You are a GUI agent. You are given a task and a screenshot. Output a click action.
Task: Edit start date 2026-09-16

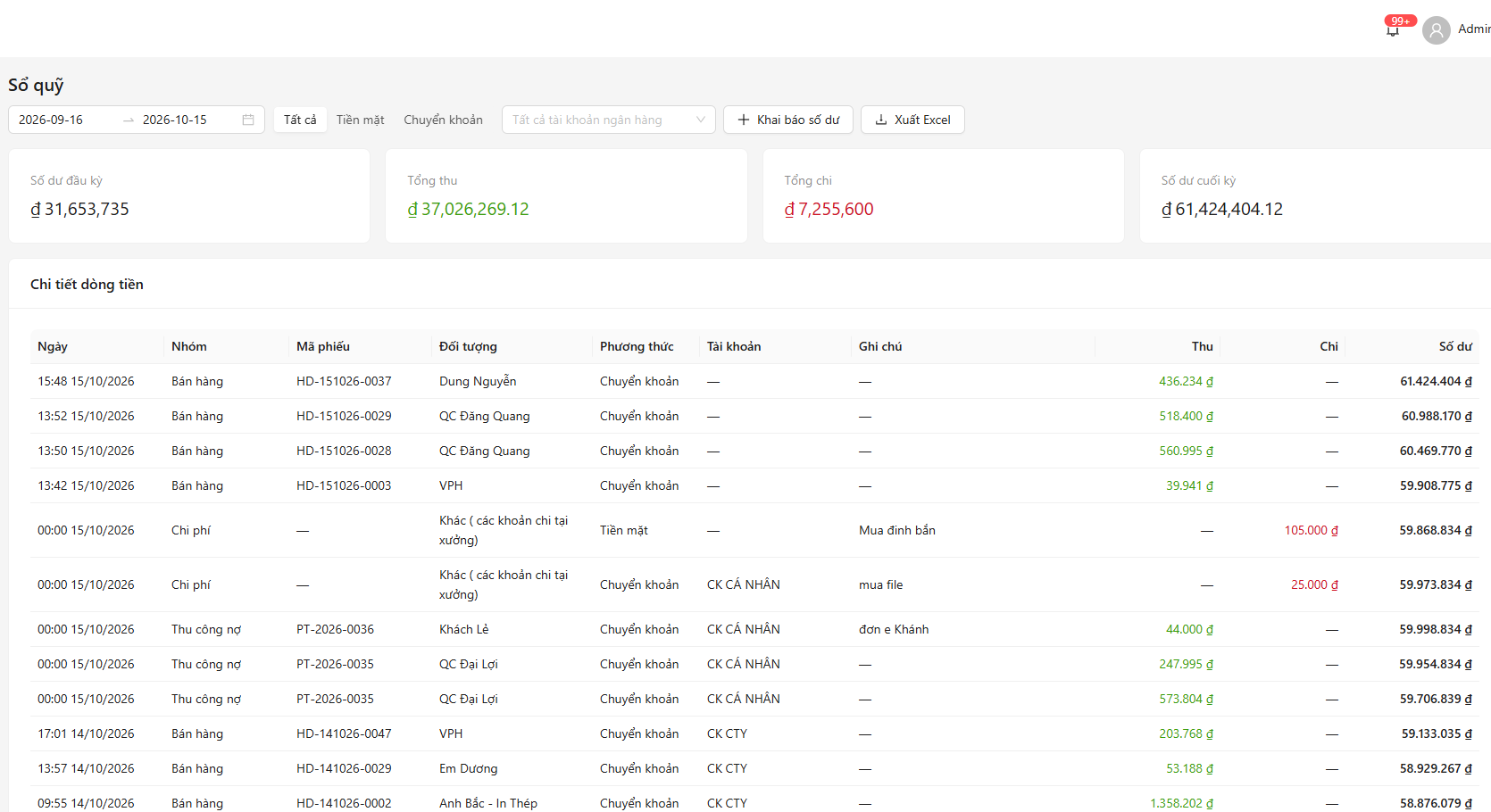[51, 120]
